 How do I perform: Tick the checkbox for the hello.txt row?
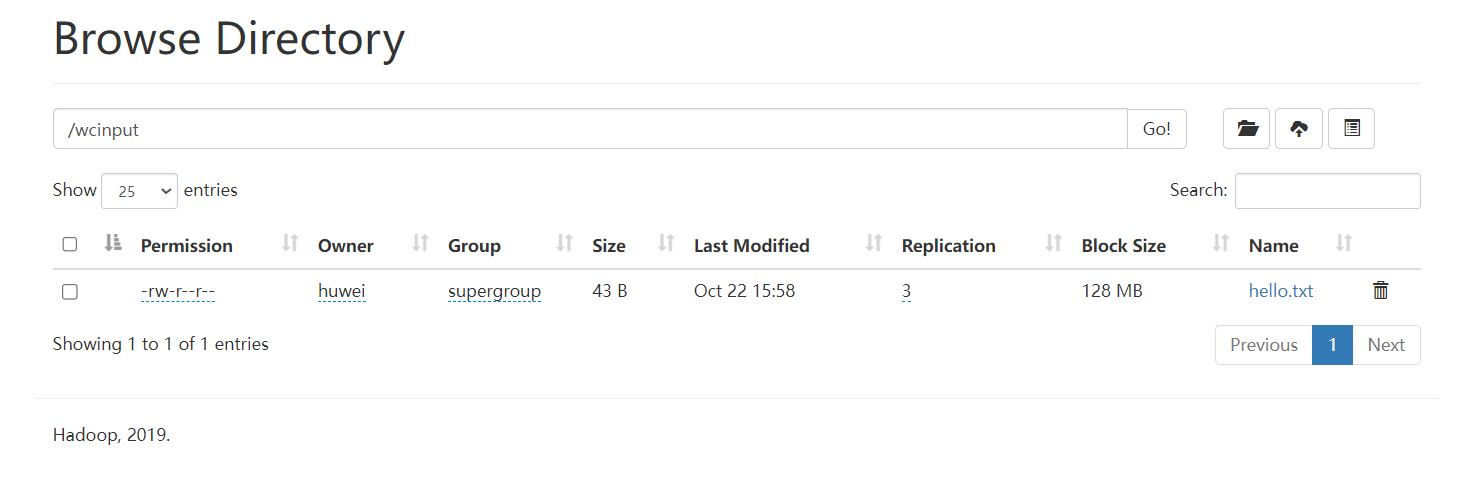pyautogui.click(x=69, y=291)
